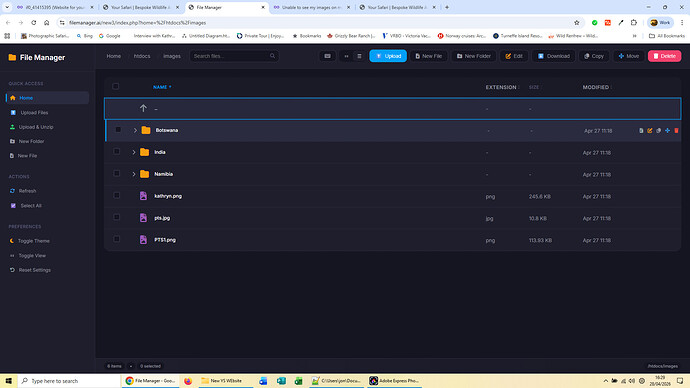Viewport: 690px width, 388px height.
Task: Click the India folder icon
Action: (x=144, y=152)
